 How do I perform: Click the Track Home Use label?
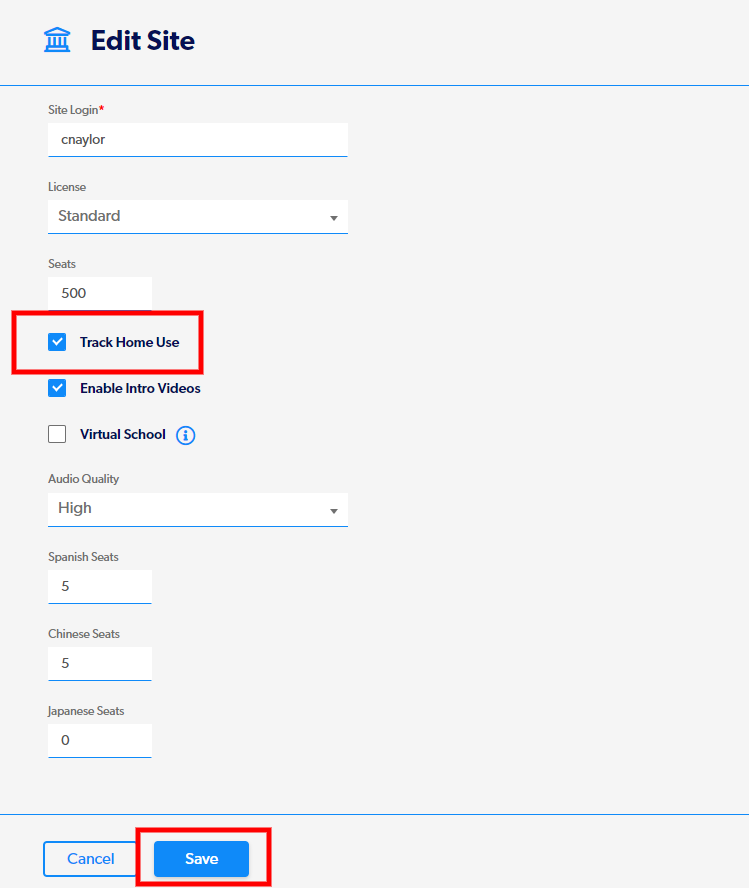pyautogui.click(x=130, y=342)
